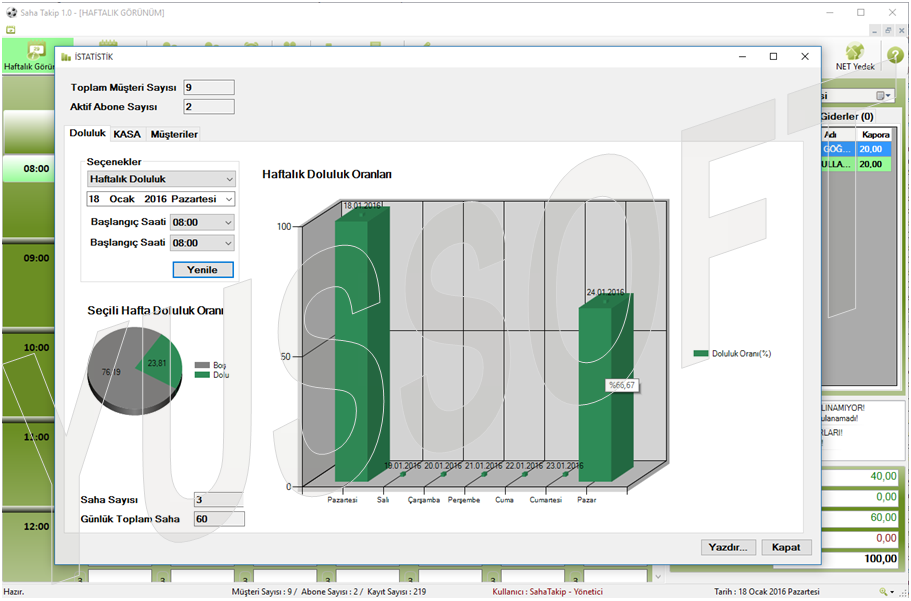Viewport: 911px width, 601px height.
Task: Switch to the Doluluk tab
Action: (x=88, y=133)
